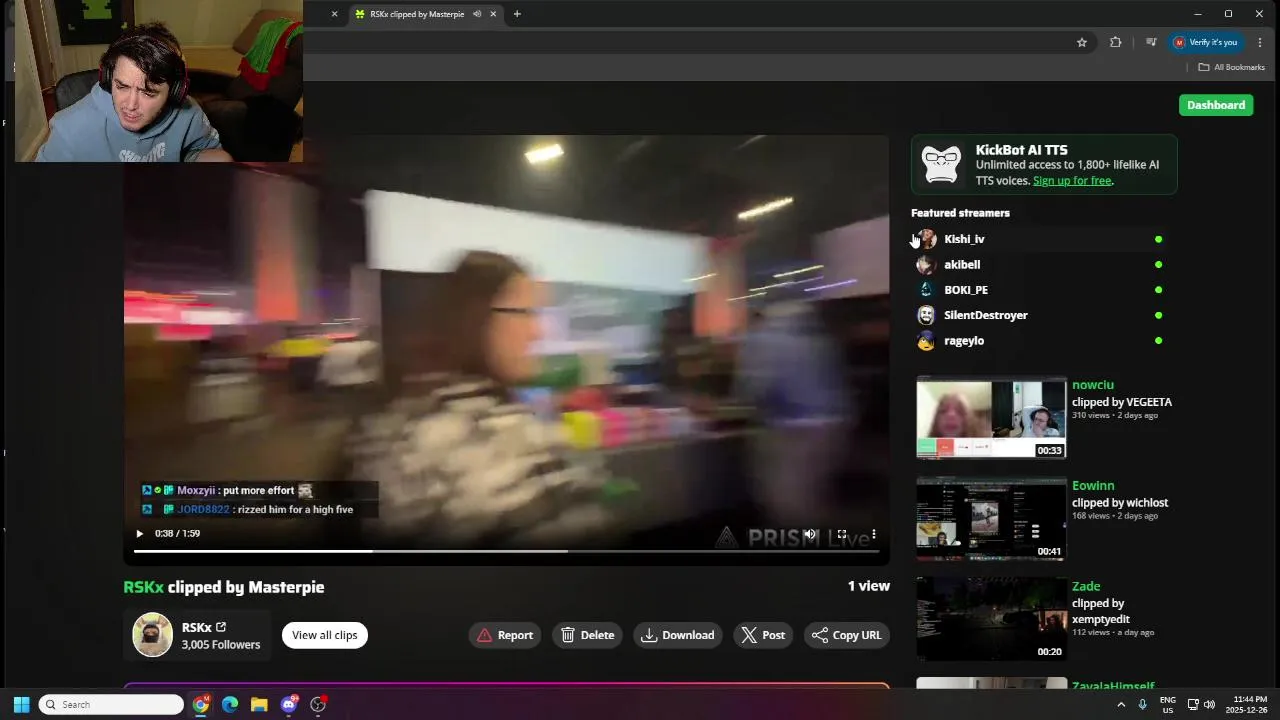The image size is (1280, 720).
Task: Delete the clip
Action: [x=587, y=635]
